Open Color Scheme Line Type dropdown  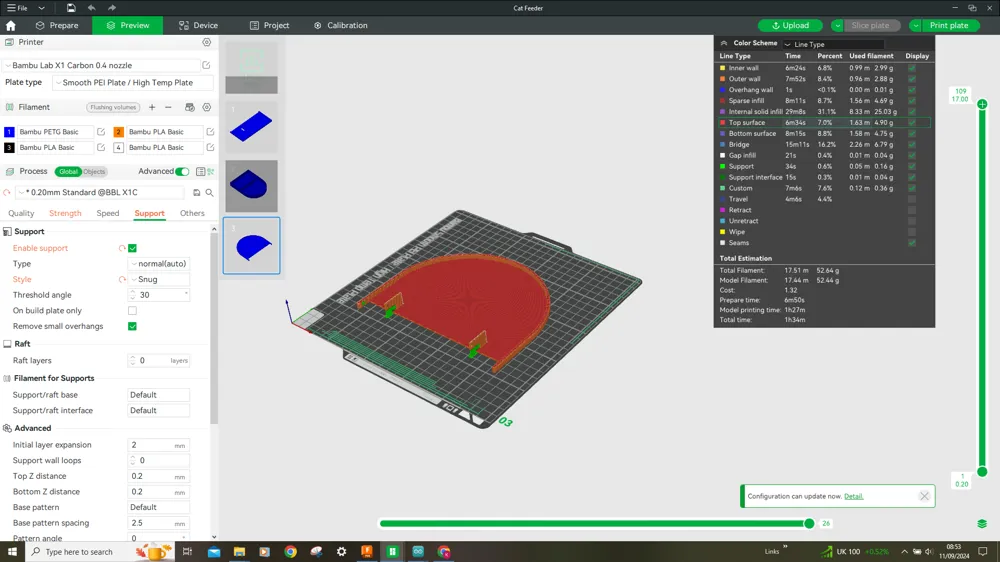[x=833, y=44]
